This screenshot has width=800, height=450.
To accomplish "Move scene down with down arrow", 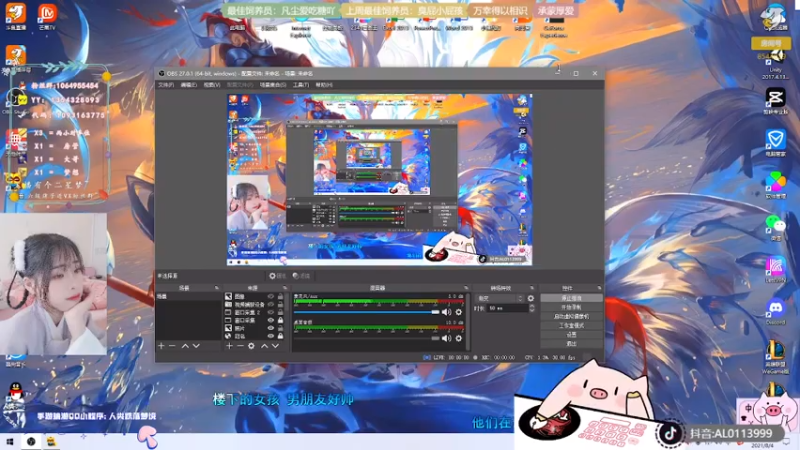I will [x=196, y=346].
